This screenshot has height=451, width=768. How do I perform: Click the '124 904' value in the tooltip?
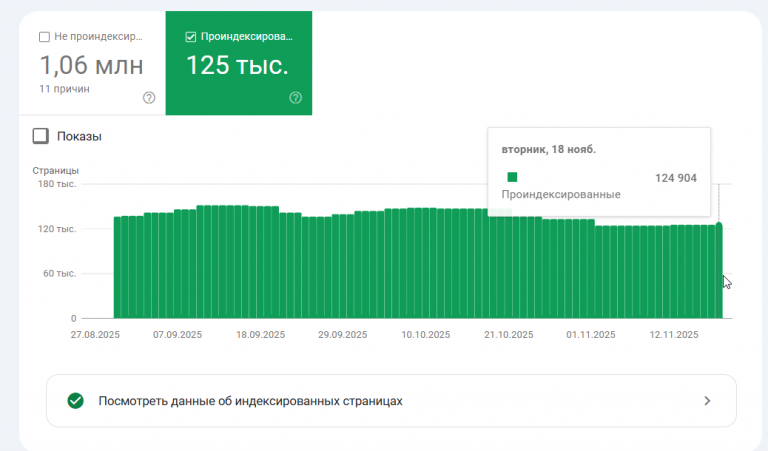tap(675, 178)
